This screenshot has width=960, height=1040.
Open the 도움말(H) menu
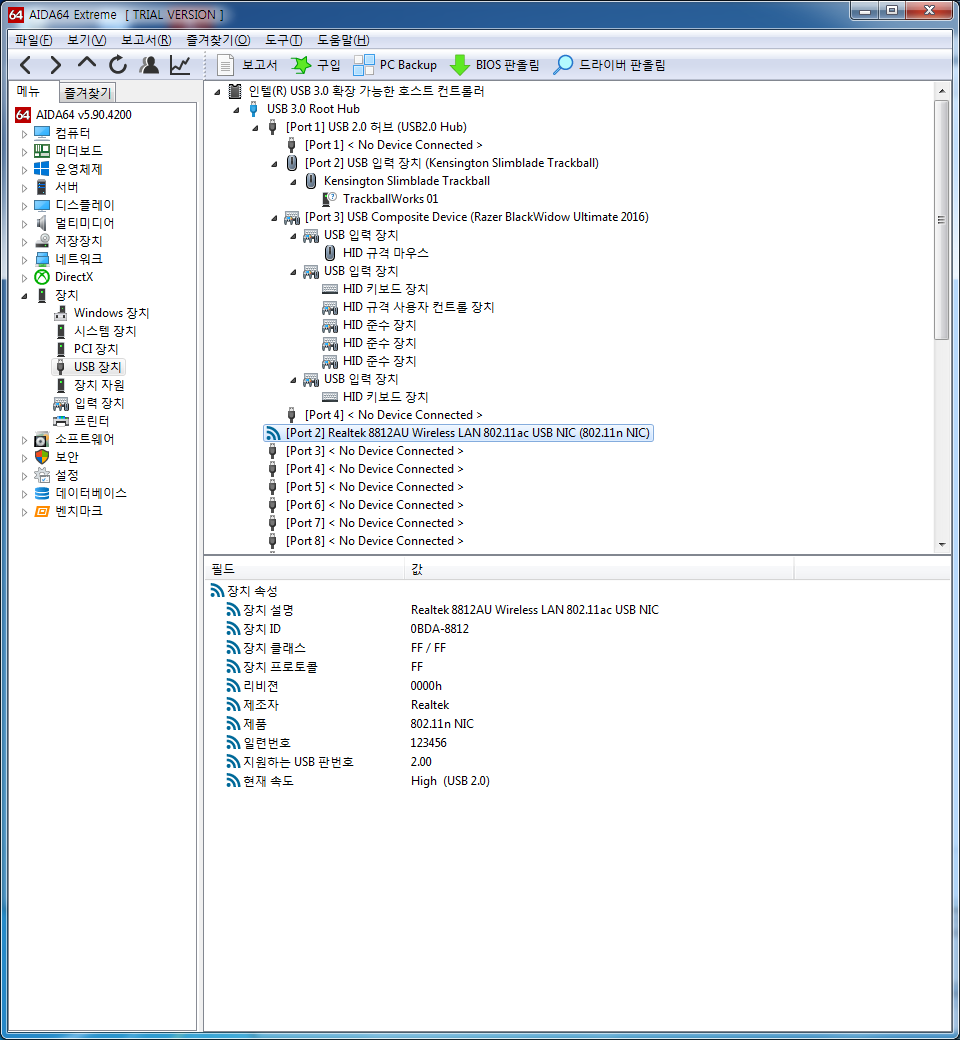coord(343,40)
